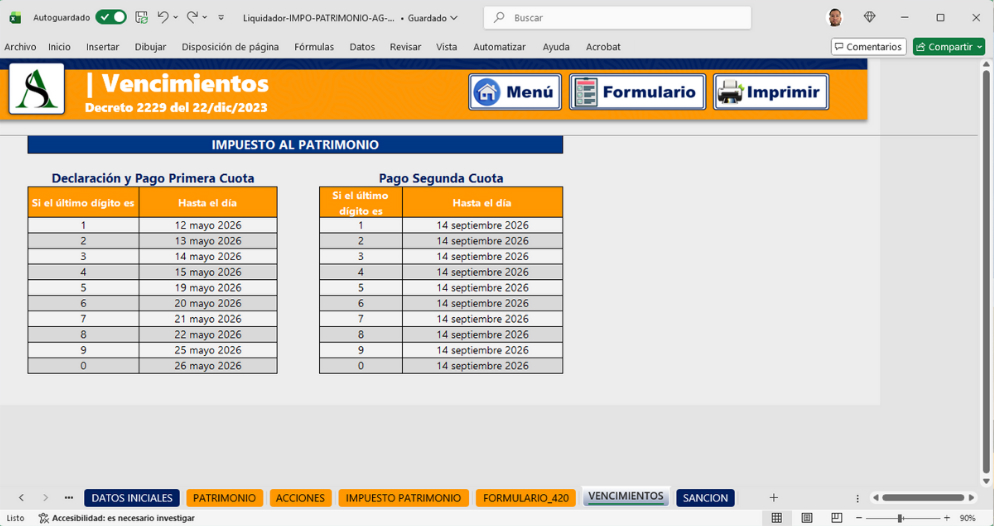
Task: Click the 90% zoom level
Action: click(967, 518)
